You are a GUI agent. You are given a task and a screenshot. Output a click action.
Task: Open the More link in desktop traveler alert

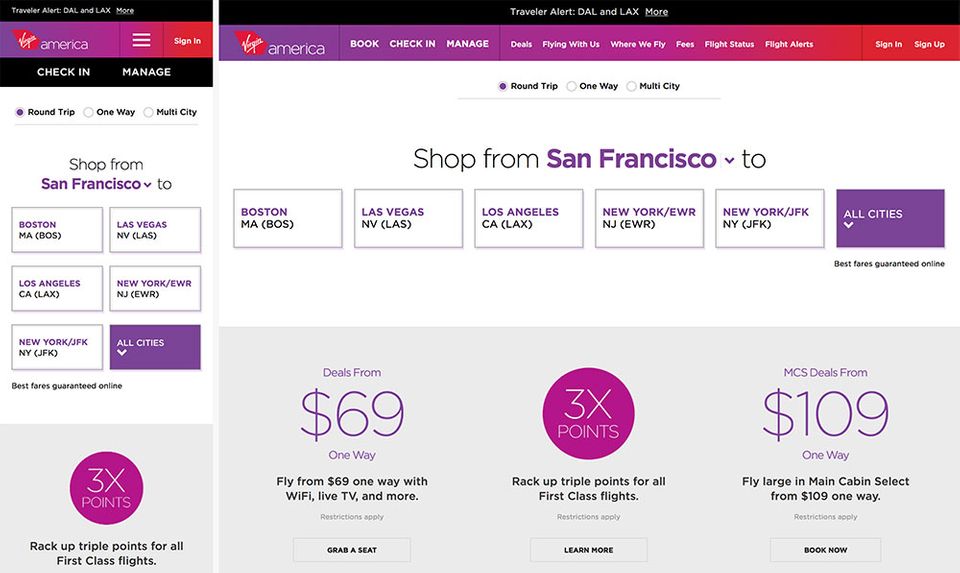point(656,12)
